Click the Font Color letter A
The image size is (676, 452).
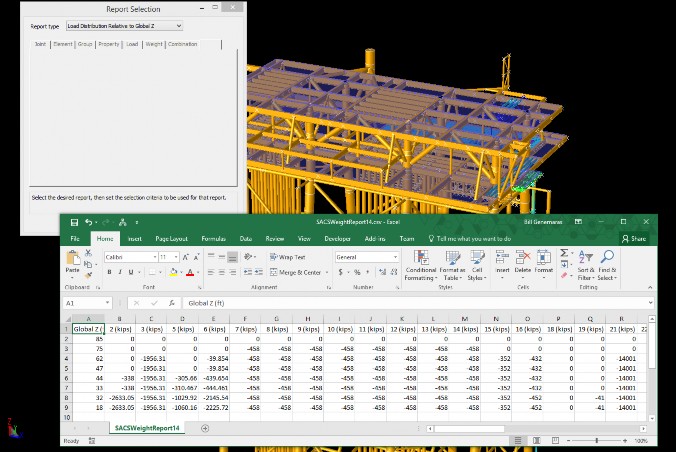[190, 272]
